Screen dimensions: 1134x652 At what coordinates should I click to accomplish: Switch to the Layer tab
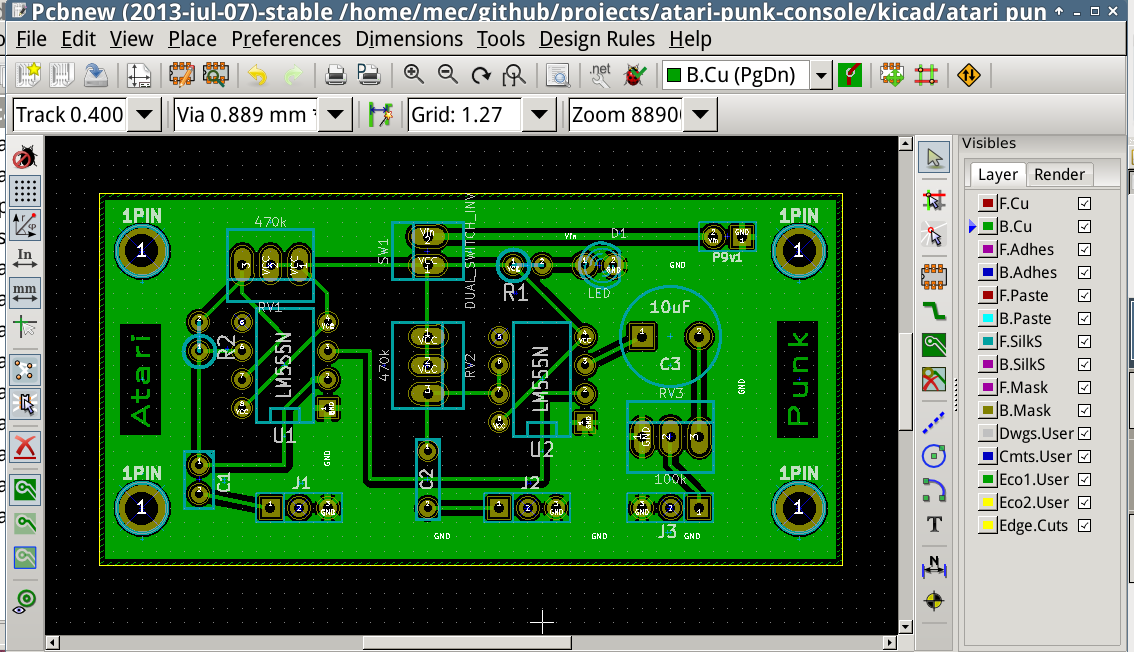point(997,174)
